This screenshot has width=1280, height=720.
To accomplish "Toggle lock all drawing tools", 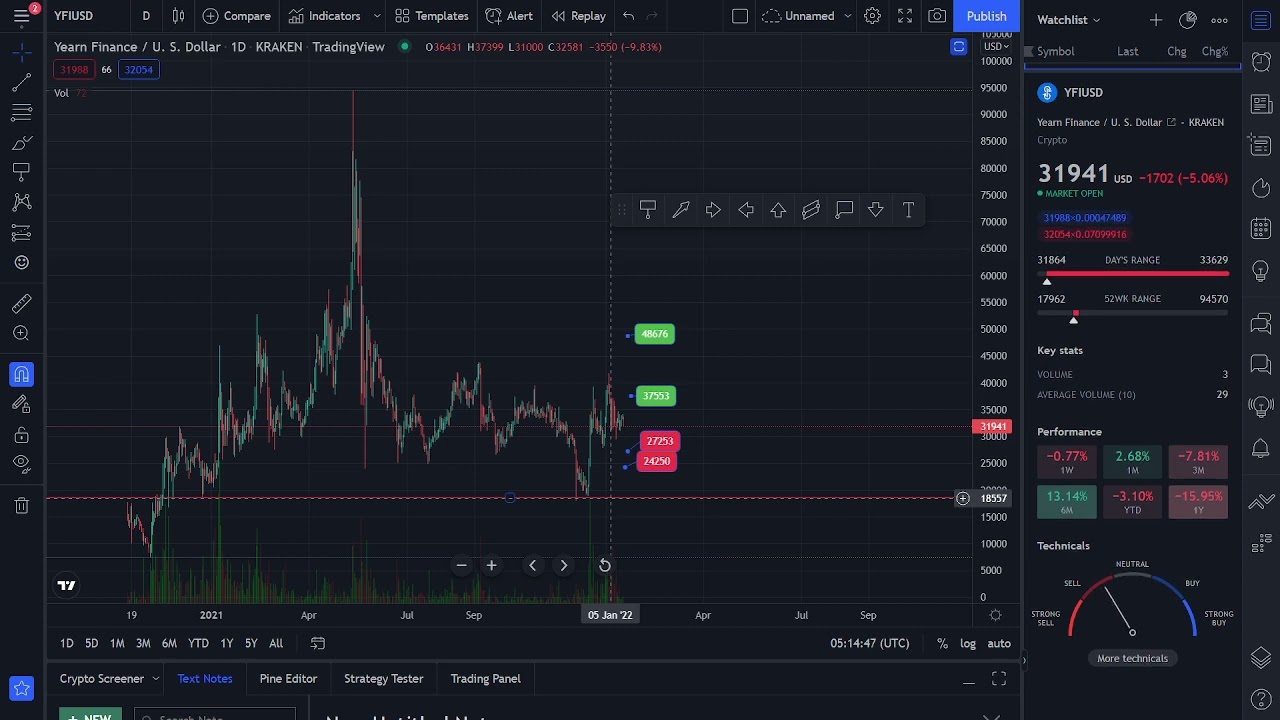I will 21,435.
